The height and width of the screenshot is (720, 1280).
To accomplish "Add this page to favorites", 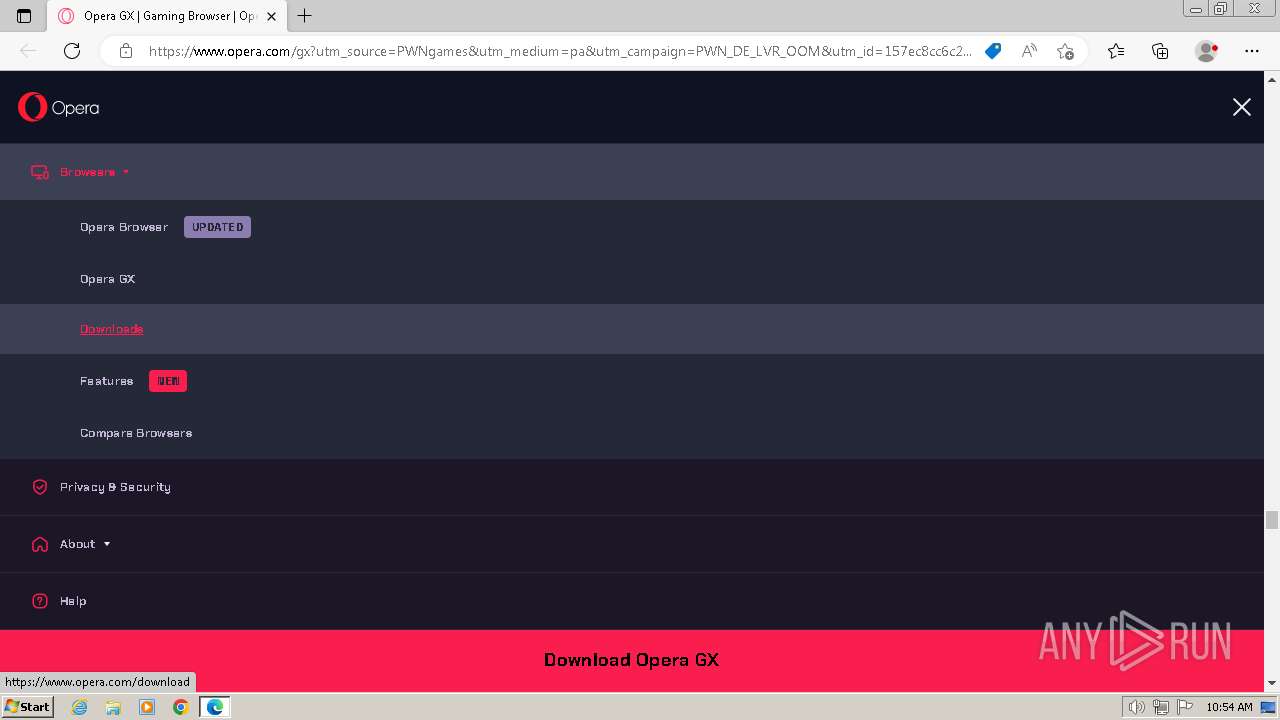I will 1065,51.
